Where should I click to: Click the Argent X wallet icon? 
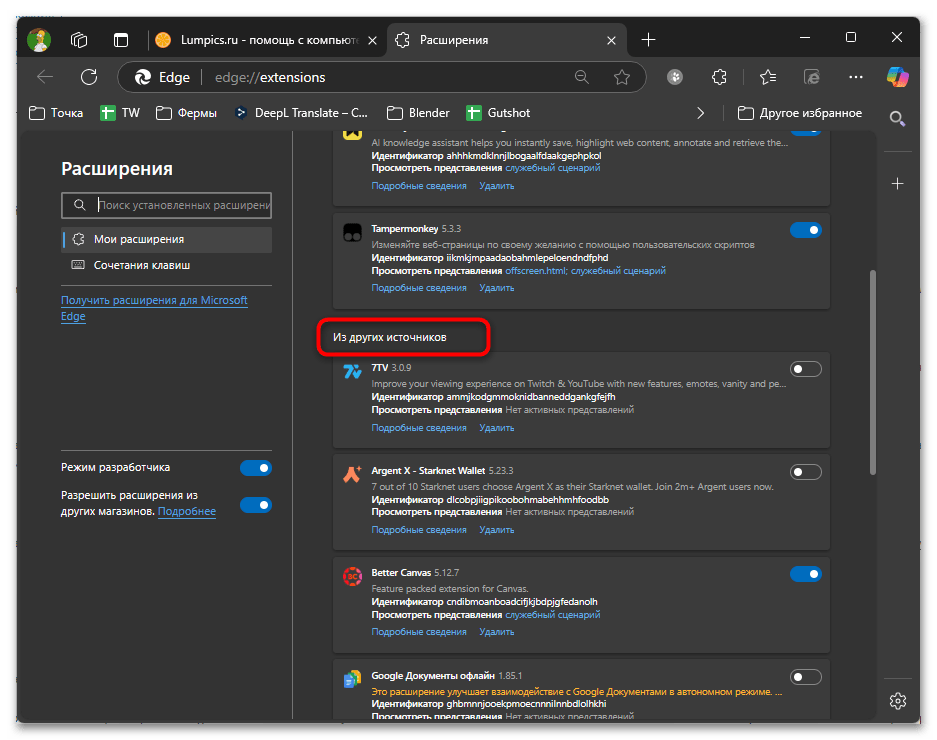coord(353,474)
